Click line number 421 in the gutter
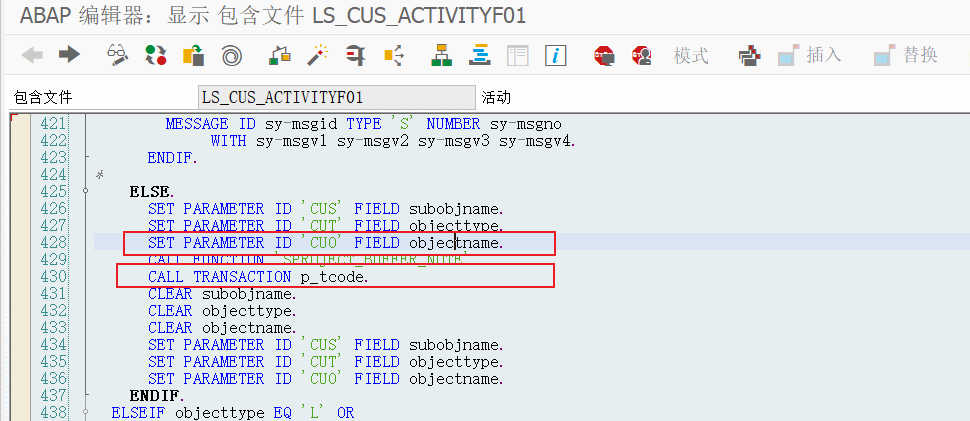This screenshot has height=421, width=970. pos(53,124)
